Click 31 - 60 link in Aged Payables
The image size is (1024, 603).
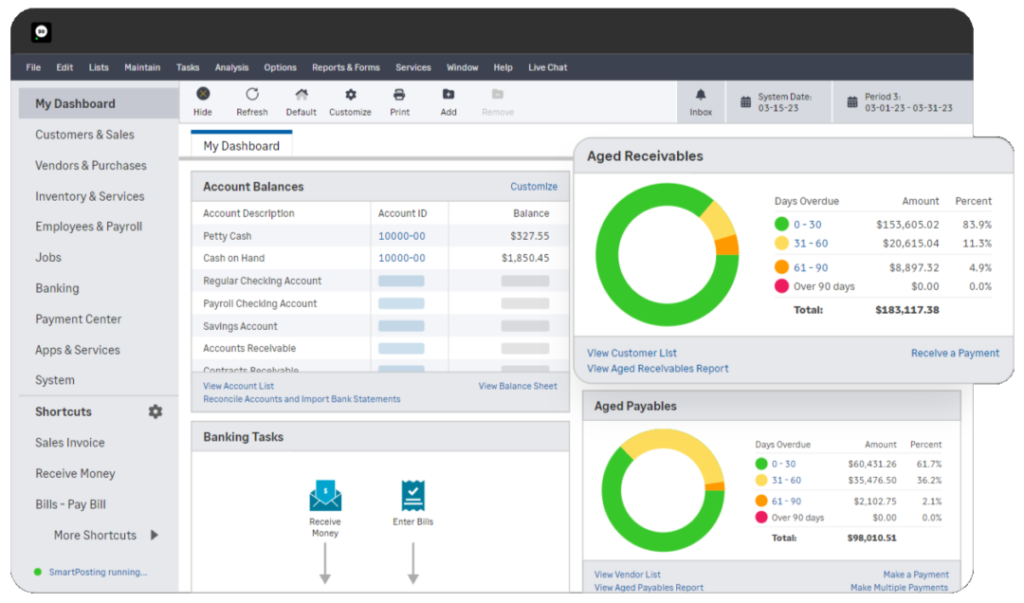(786, 480)
